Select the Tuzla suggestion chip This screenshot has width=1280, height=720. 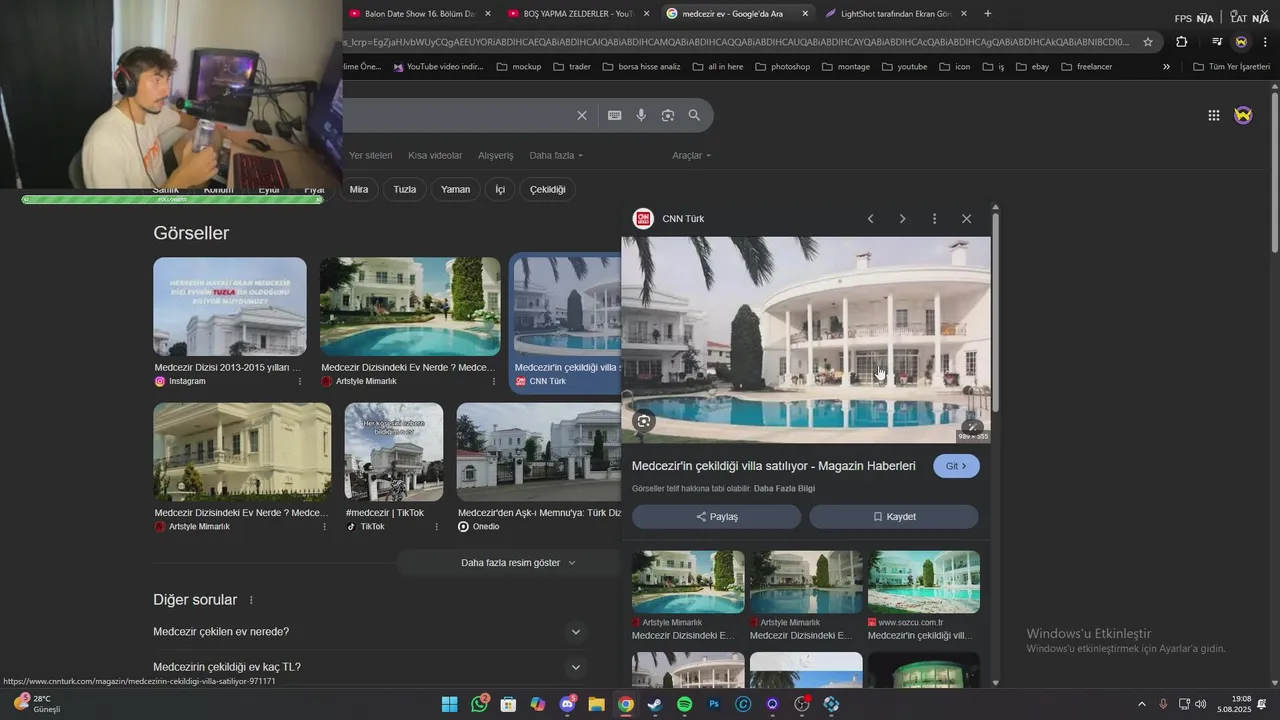pyautogui.click(x=405, y=189)
